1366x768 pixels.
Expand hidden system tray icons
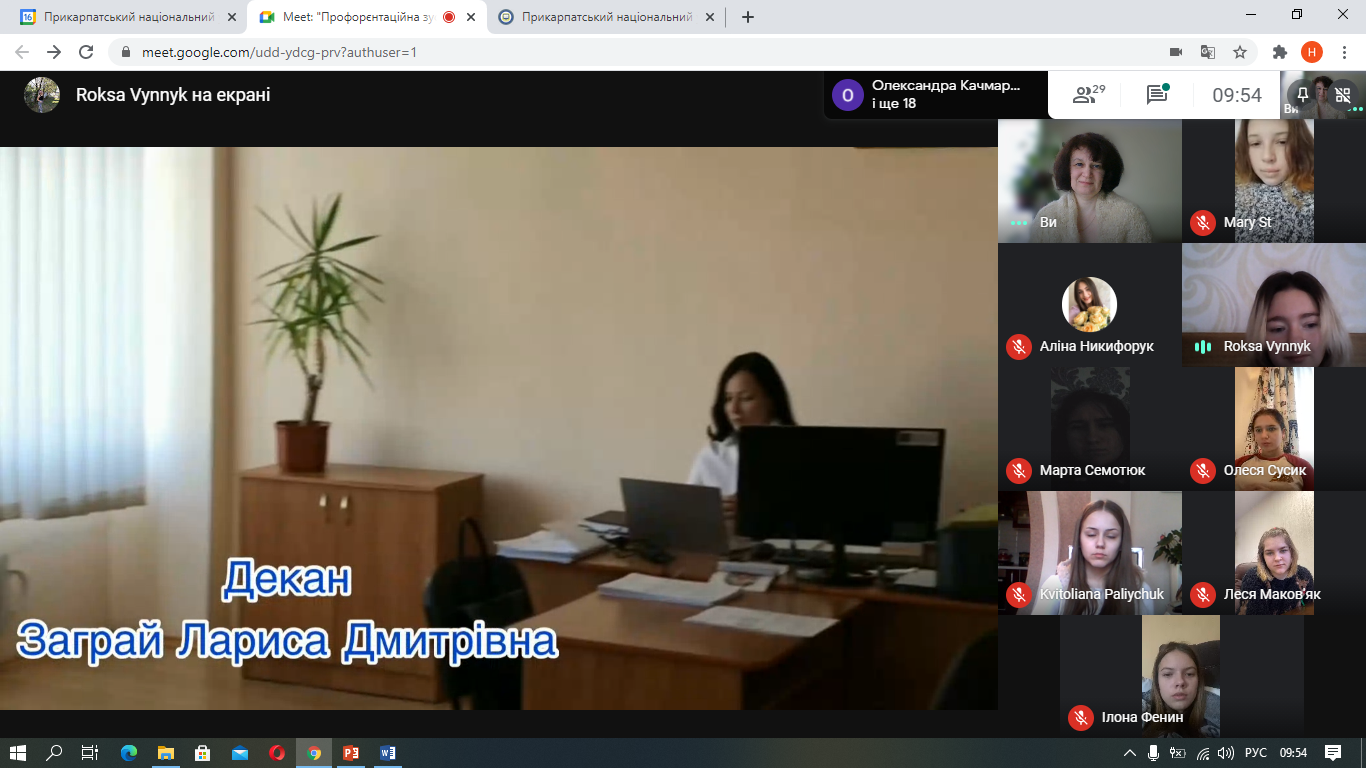coord(1129,753)
